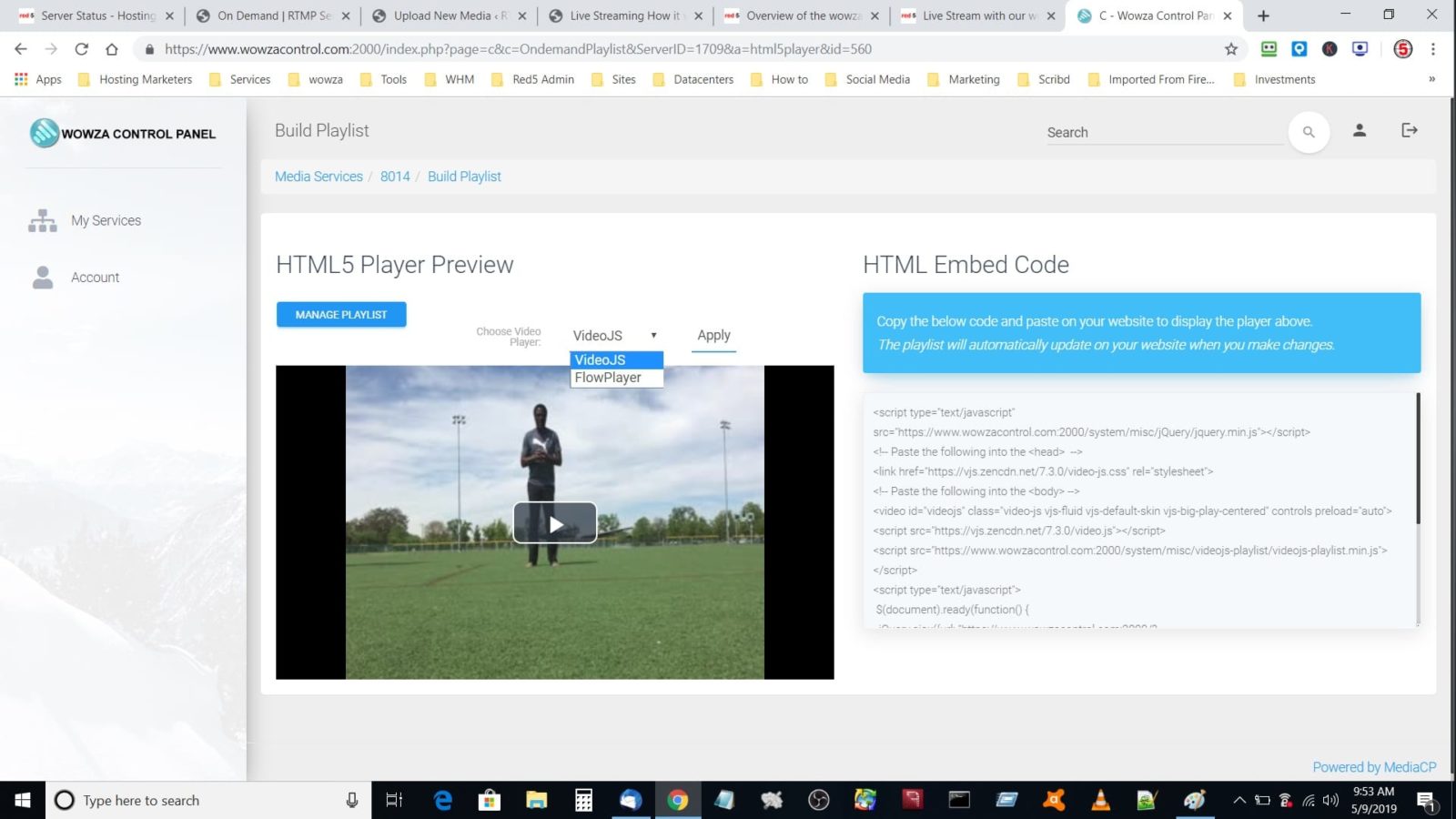Click the Apply button

(x=713, y=336)
